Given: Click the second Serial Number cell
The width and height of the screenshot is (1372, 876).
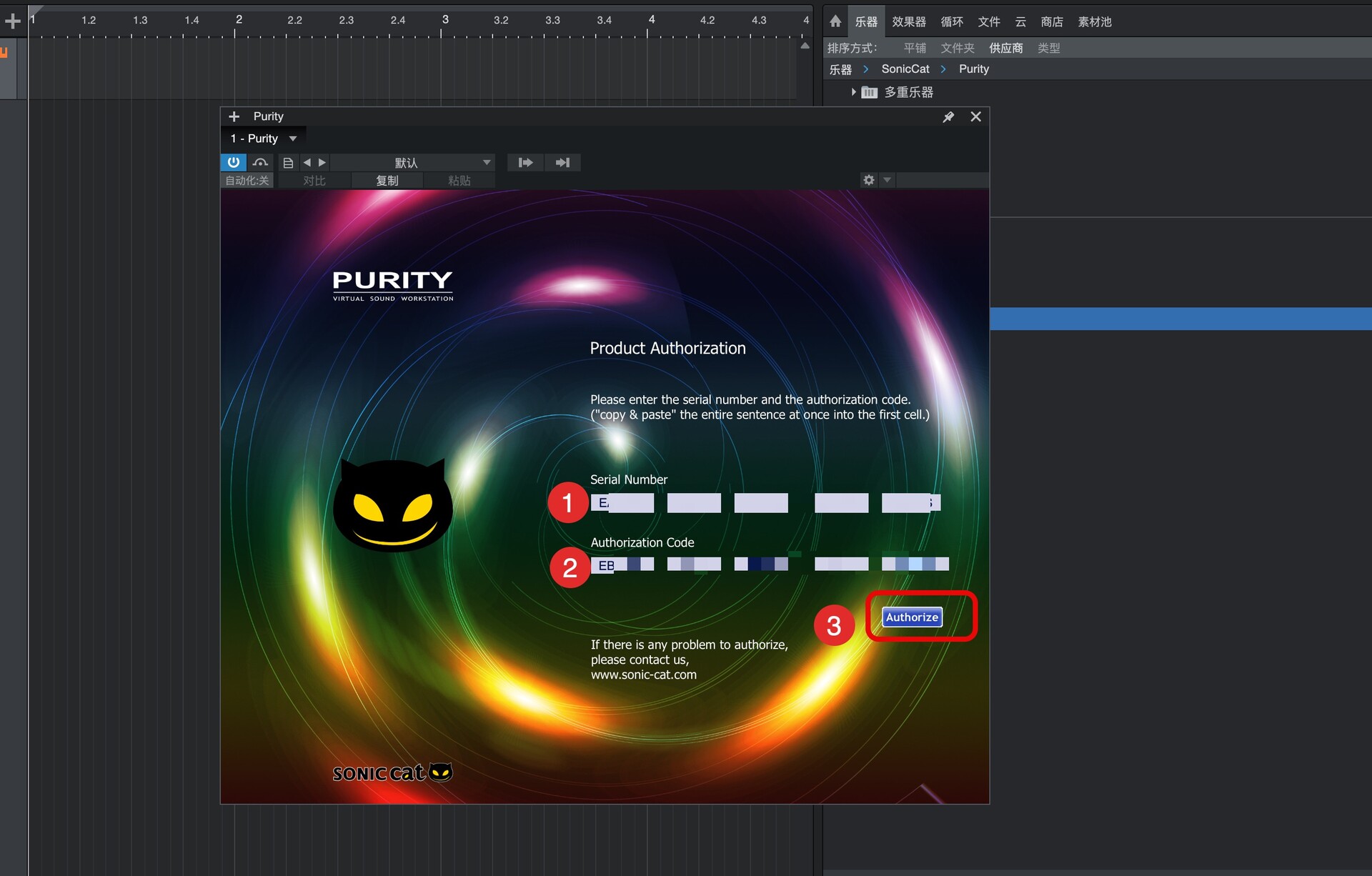Looking at the screenshot, I should point(694,503).
